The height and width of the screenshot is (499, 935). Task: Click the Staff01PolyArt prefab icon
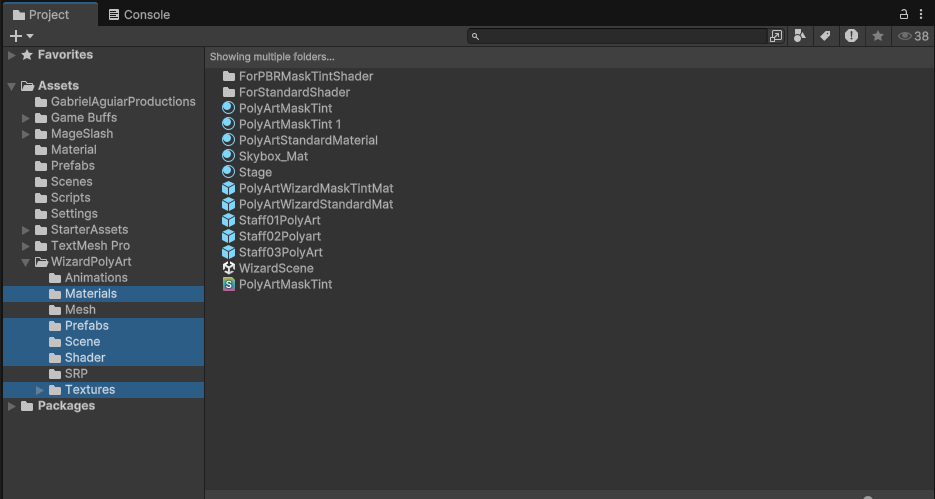[x=228, y=220]
